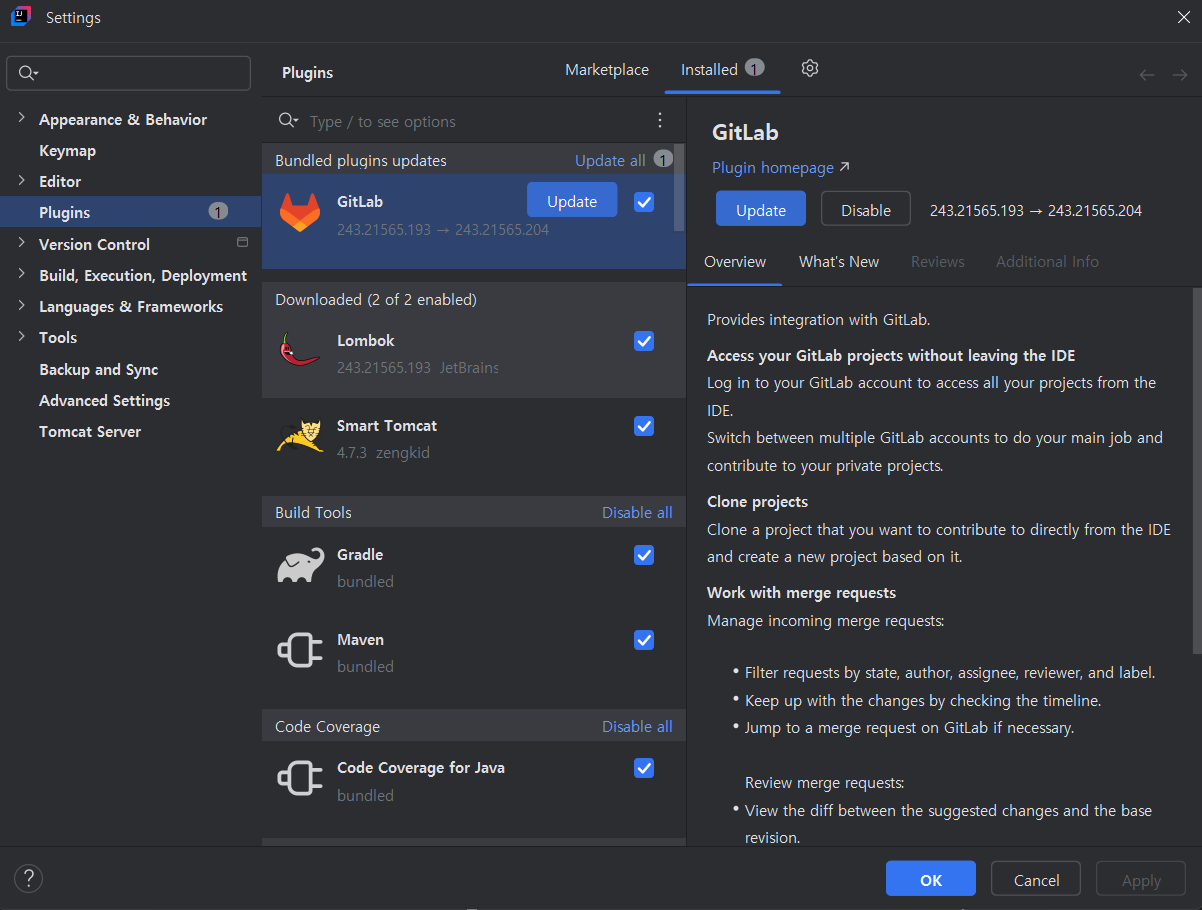
Task: Click the project-level icon beside Version Control
Action: point(242,242)
